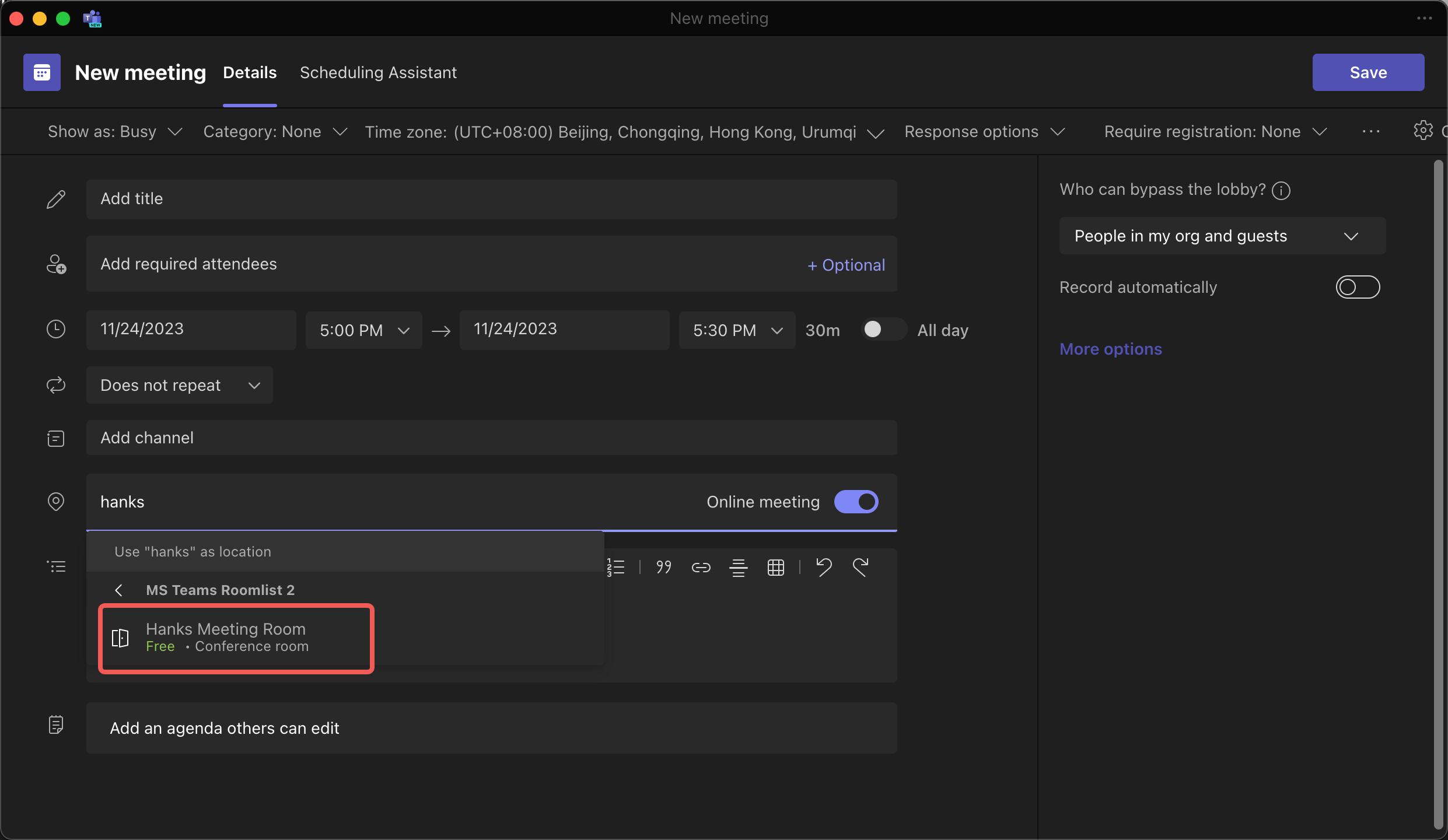Click the agenda notes icon
Screen dimensions: 1448x840
pyautogui.click(x=56, y=725)
